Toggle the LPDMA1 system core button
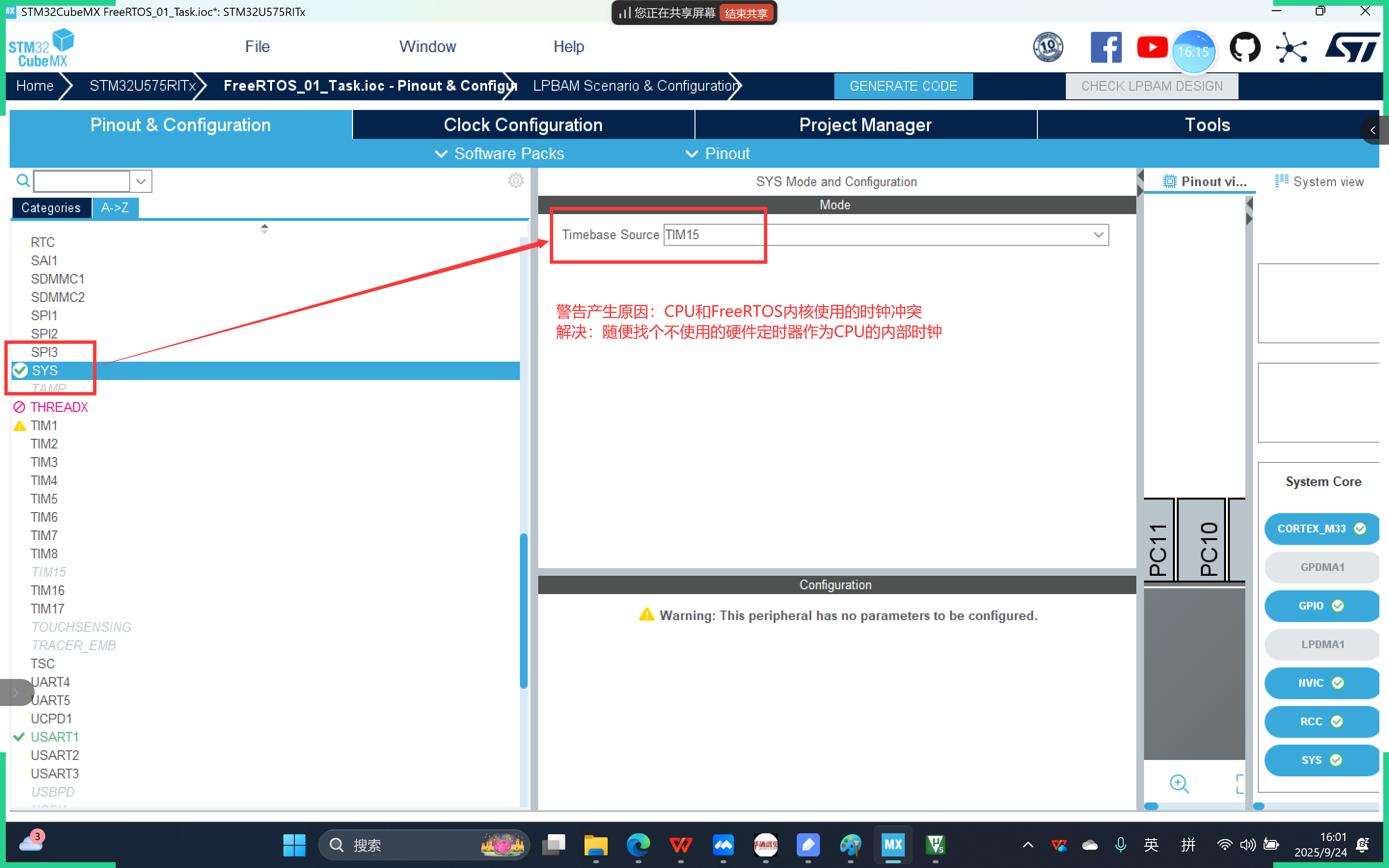The height and width of the screenshot is (868, 1389). [1322, 644]
